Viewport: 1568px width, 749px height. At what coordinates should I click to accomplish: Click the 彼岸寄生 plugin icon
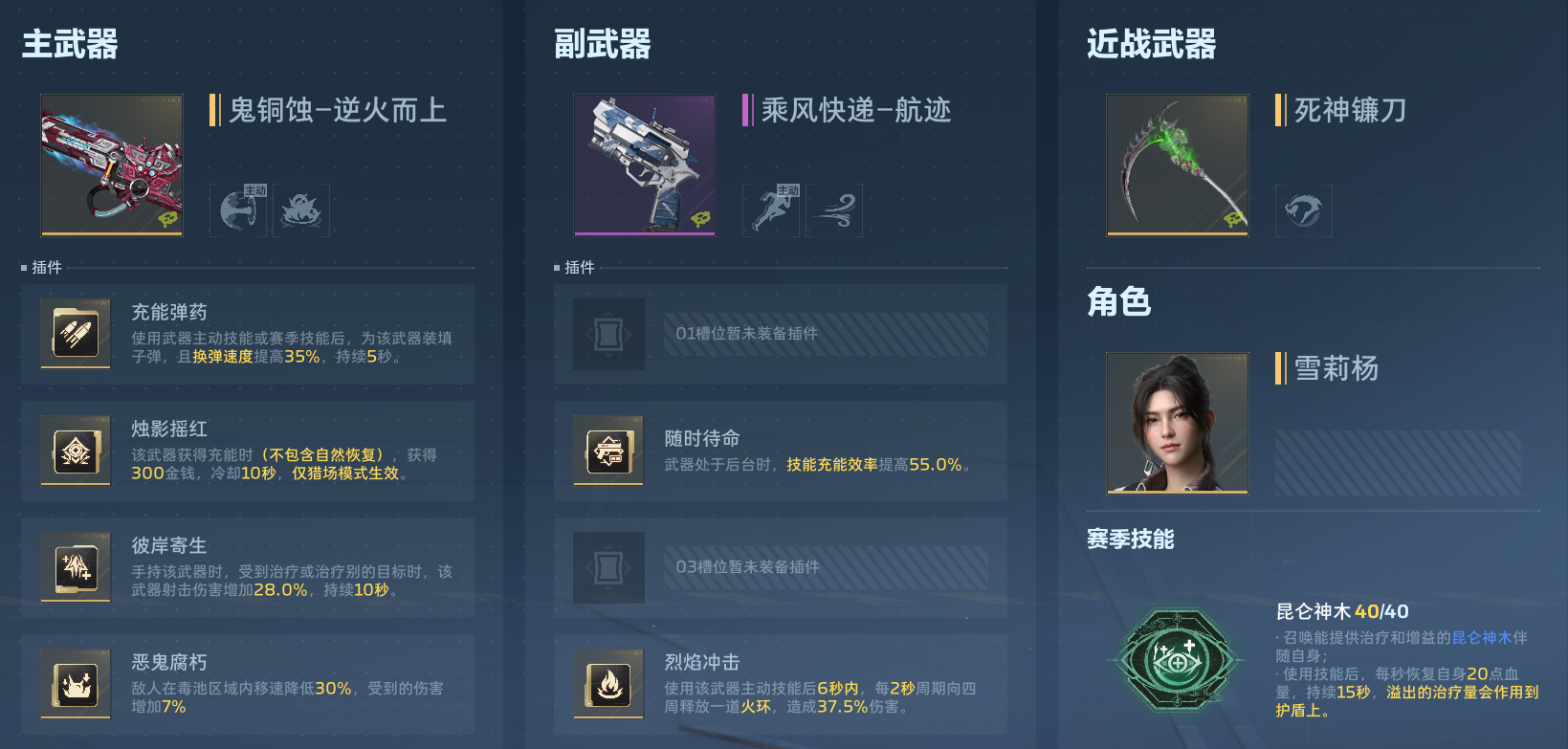[x=76, y=567]
